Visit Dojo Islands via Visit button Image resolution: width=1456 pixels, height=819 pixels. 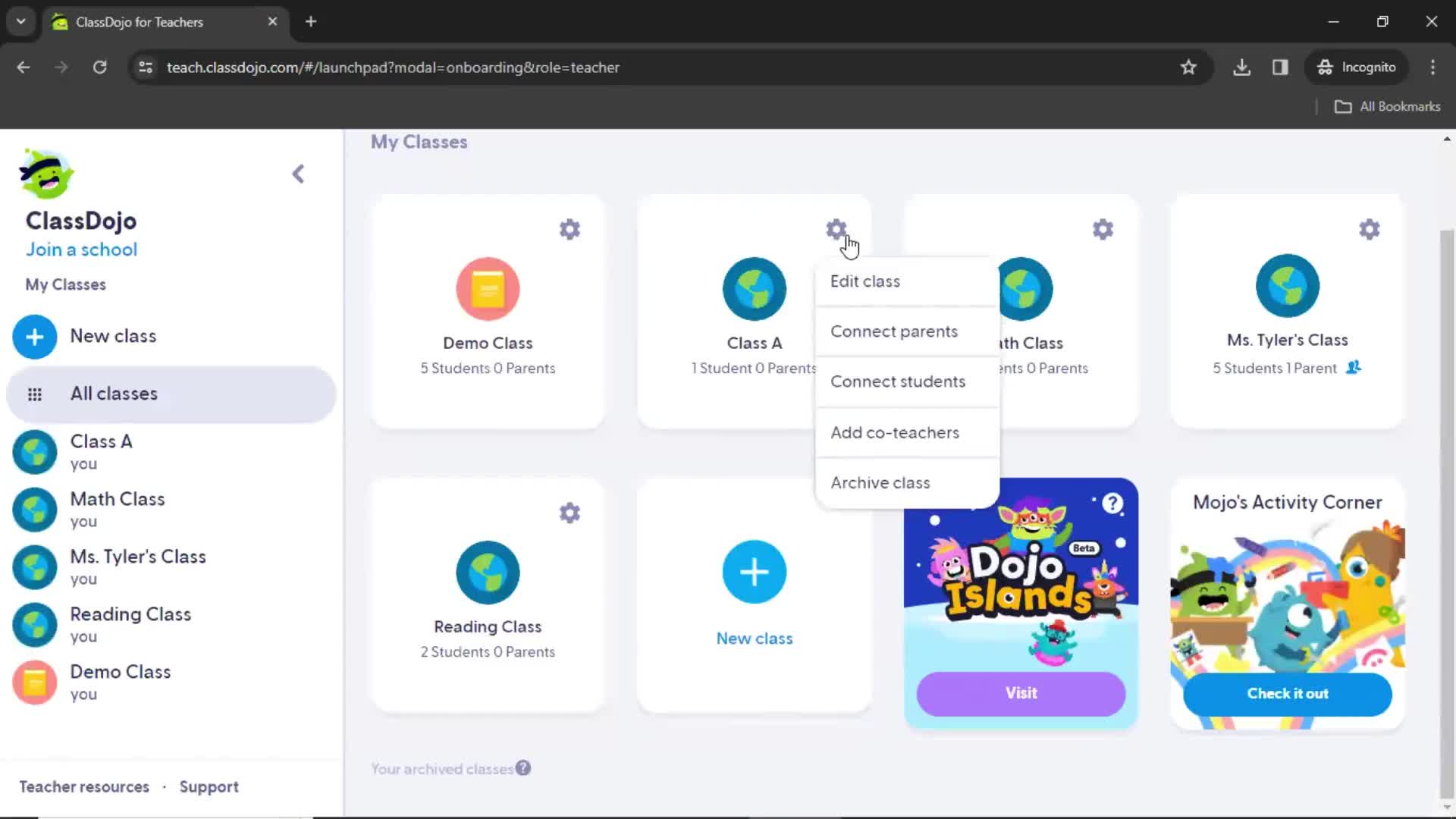click(x=1020, y=693)
